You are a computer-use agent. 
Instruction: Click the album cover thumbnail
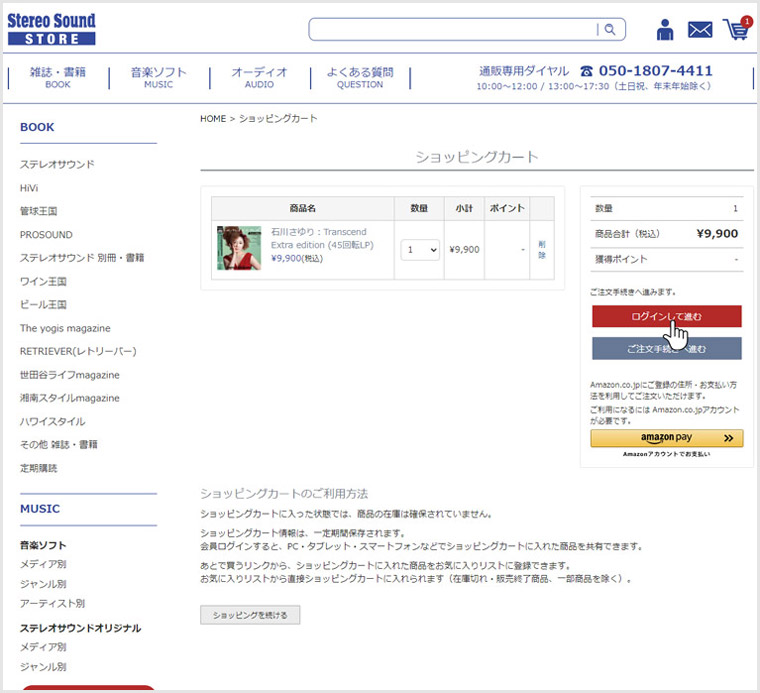point(239,247)
